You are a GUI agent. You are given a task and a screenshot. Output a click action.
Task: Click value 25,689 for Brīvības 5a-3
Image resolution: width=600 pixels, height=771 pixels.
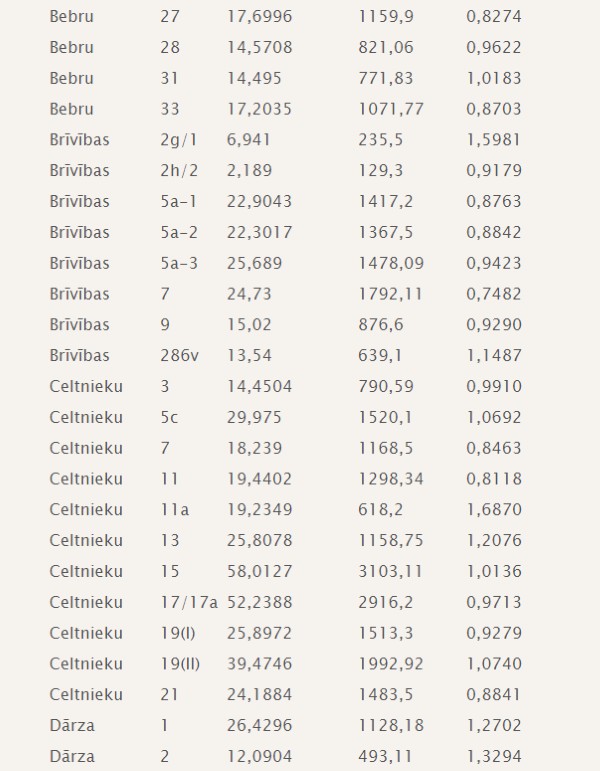[254, 263]
